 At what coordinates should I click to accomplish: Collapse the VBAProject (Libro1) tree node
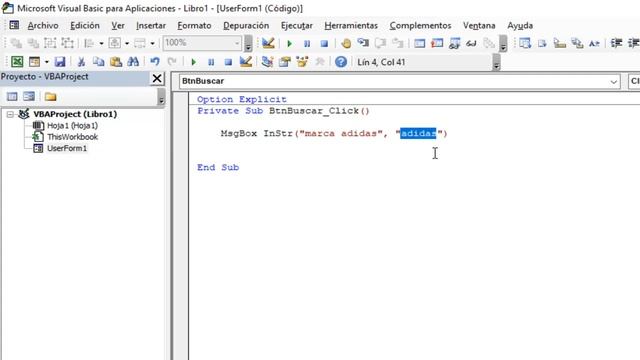(10, 114)
